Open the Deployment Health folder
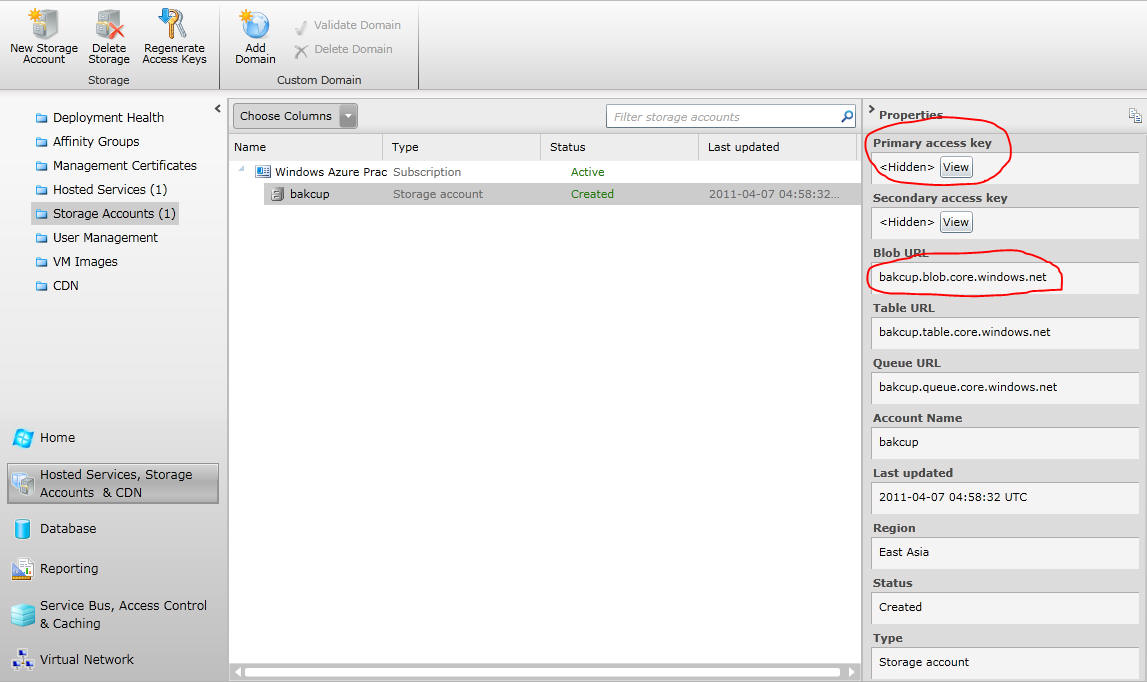Screen dimensions: 1147x682 pyautogui.click(x=99, y=117)
